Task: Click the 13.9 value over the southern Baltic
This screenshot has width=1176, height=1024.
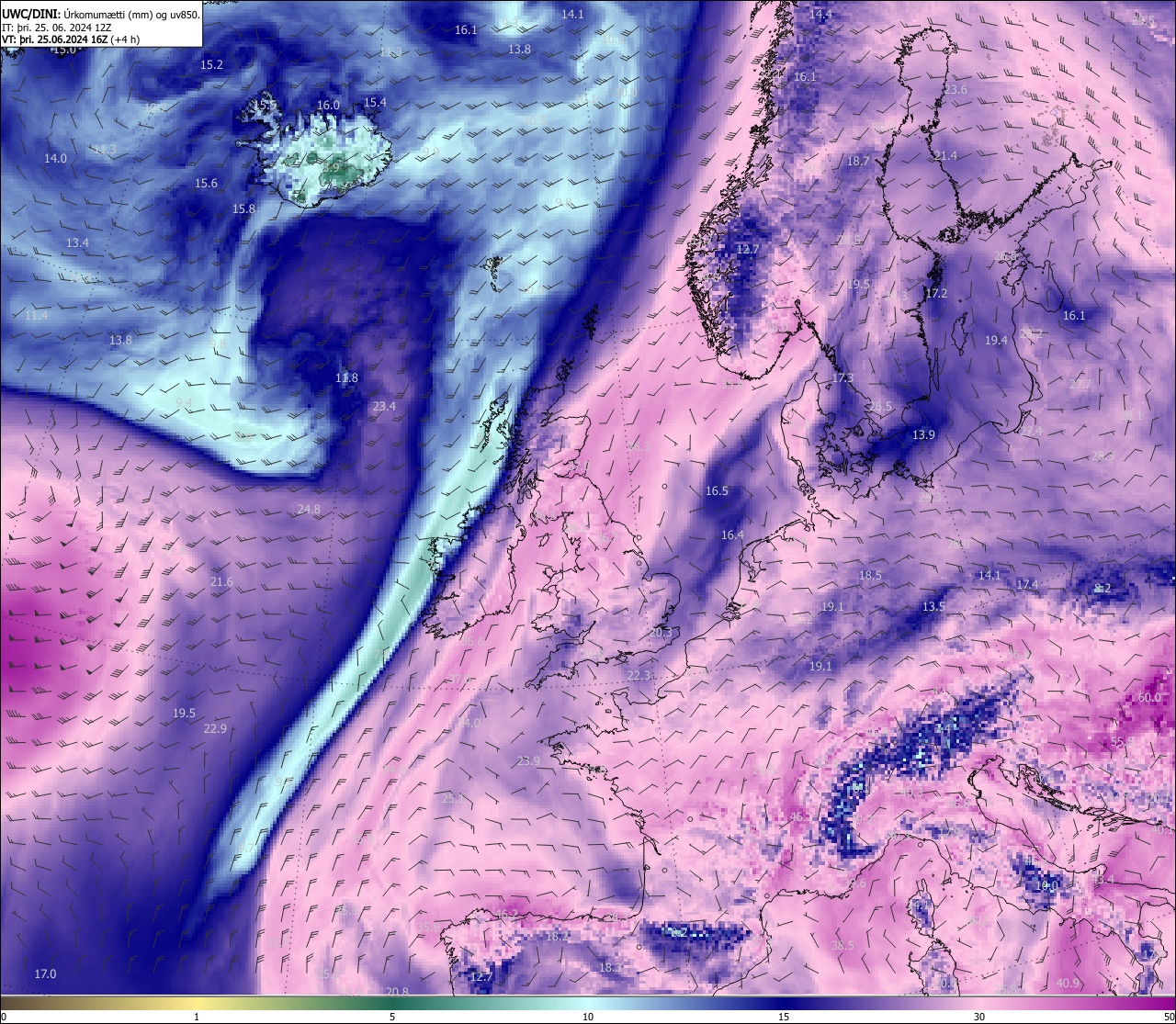Action: click(923, 435)
